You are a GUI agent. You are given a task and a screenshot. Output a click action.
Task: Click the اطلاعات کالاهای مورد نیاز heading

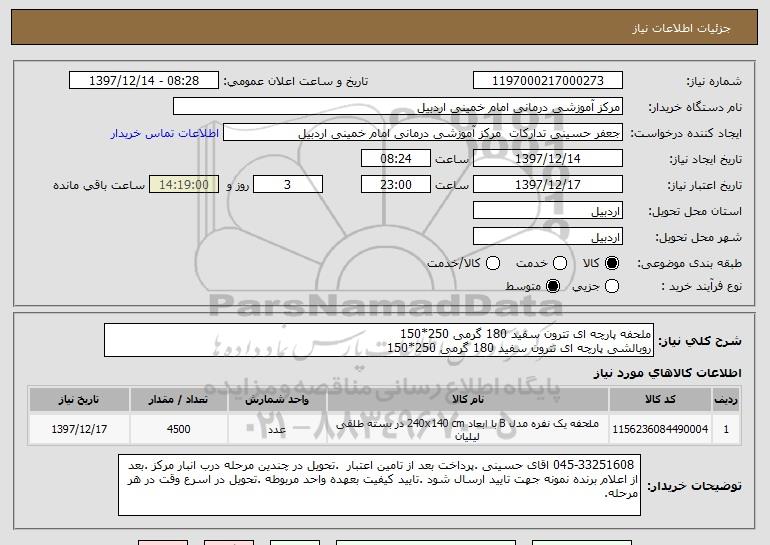(667, 373)
